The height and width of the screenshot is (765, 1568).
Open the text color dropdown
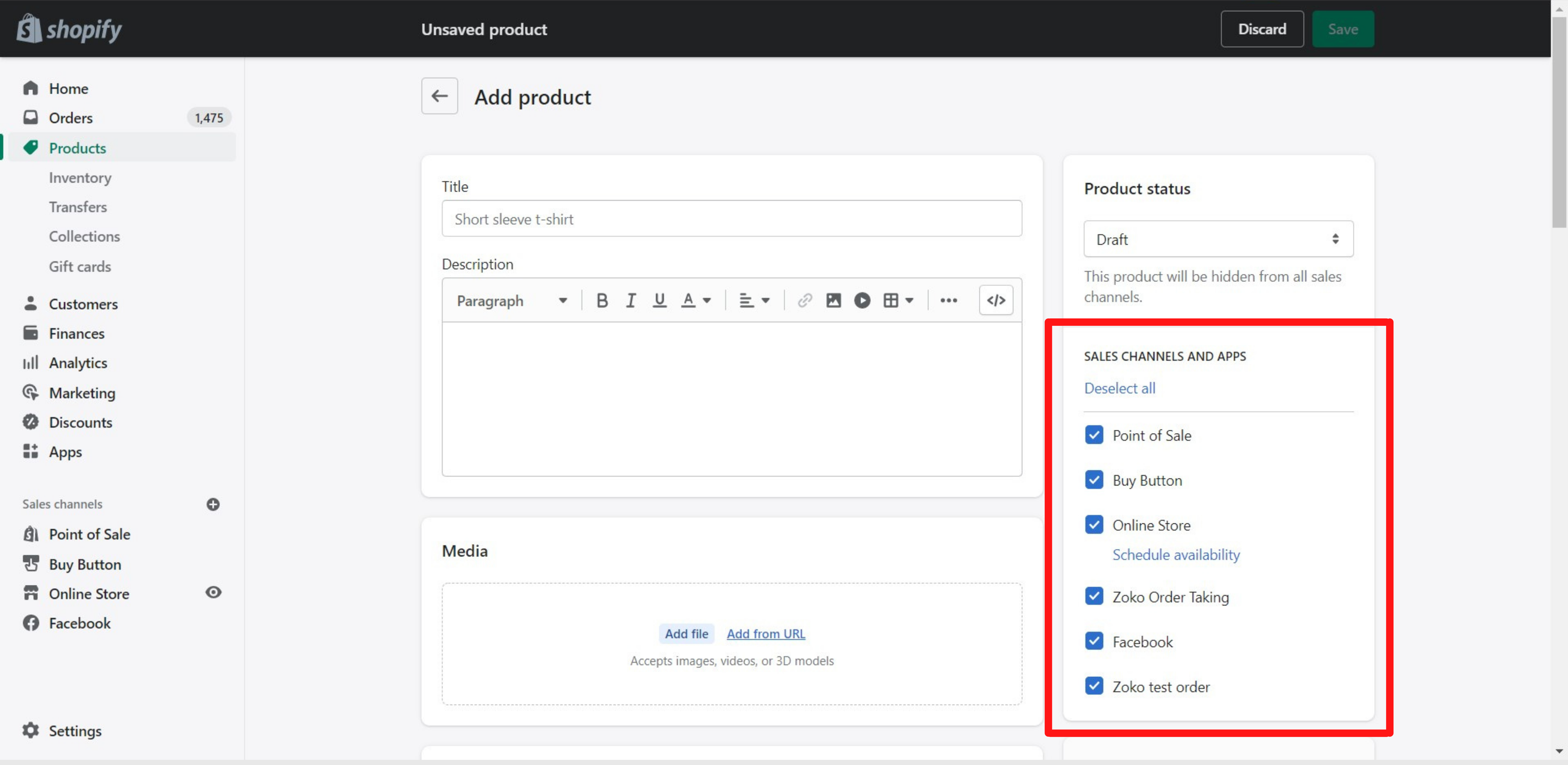click(696, 300)
